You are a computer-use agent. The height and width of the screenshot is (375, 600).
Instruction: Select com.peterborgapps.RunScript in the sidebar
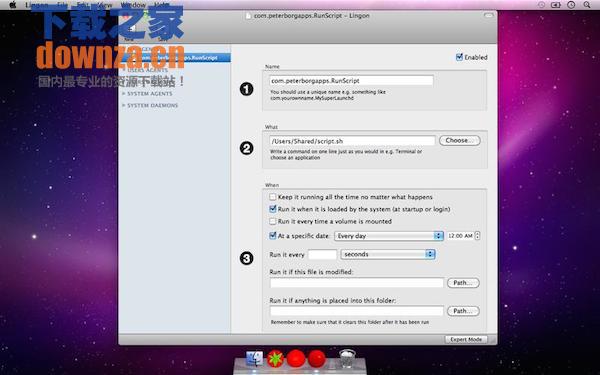[175, 57]
